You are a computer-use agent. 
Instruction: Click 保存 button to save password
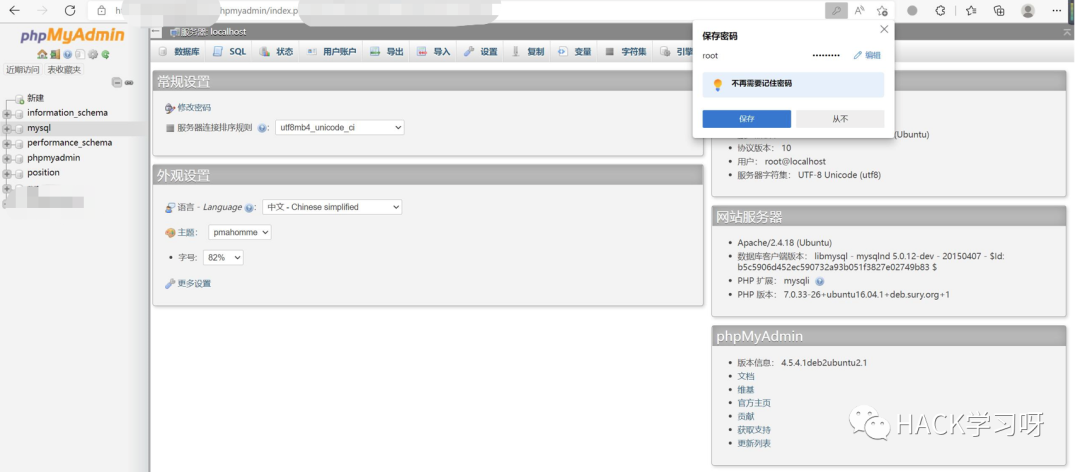pos(747,119)
